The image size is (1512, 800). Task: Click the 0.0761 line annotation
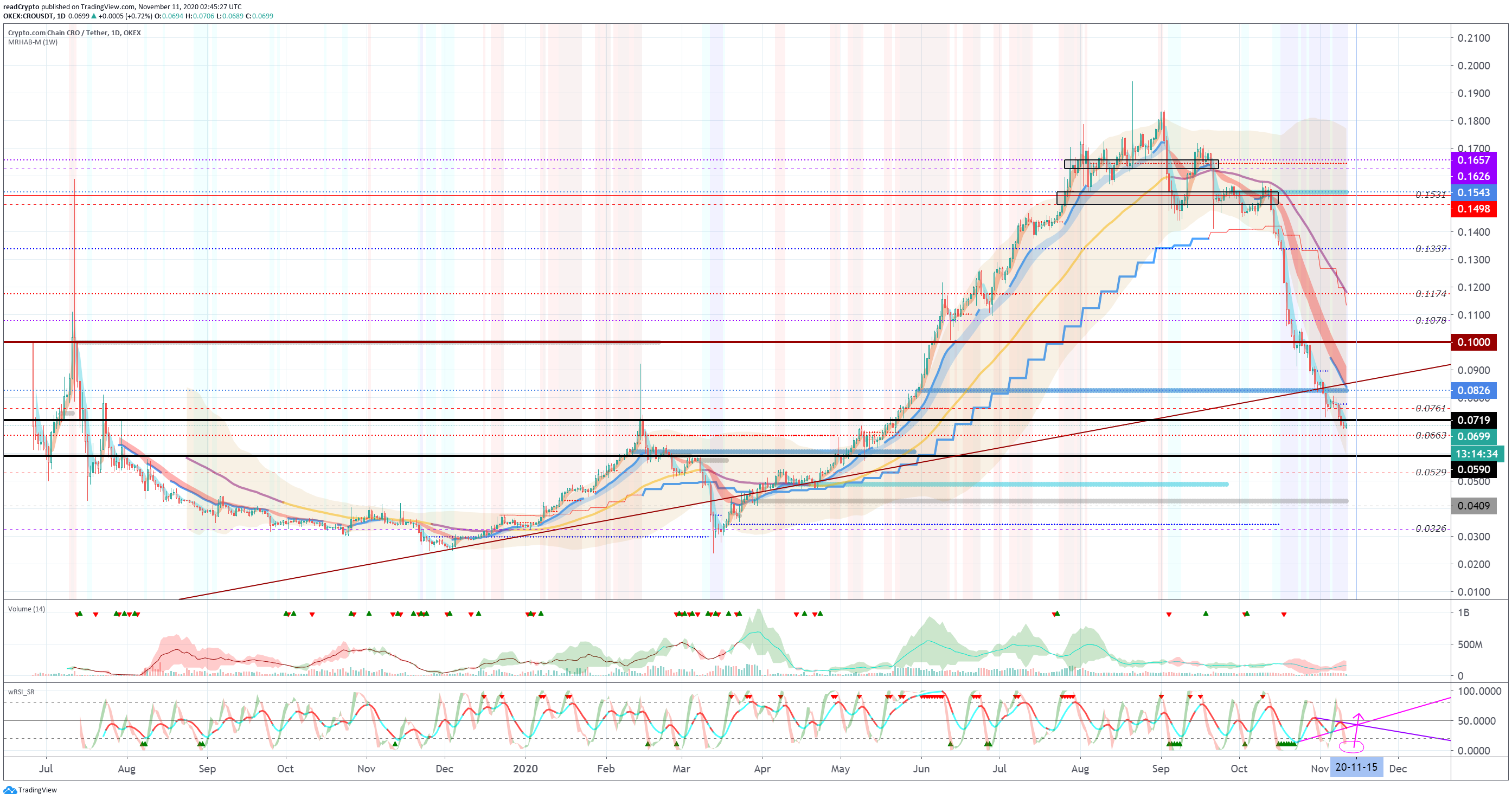point(1431,408)
